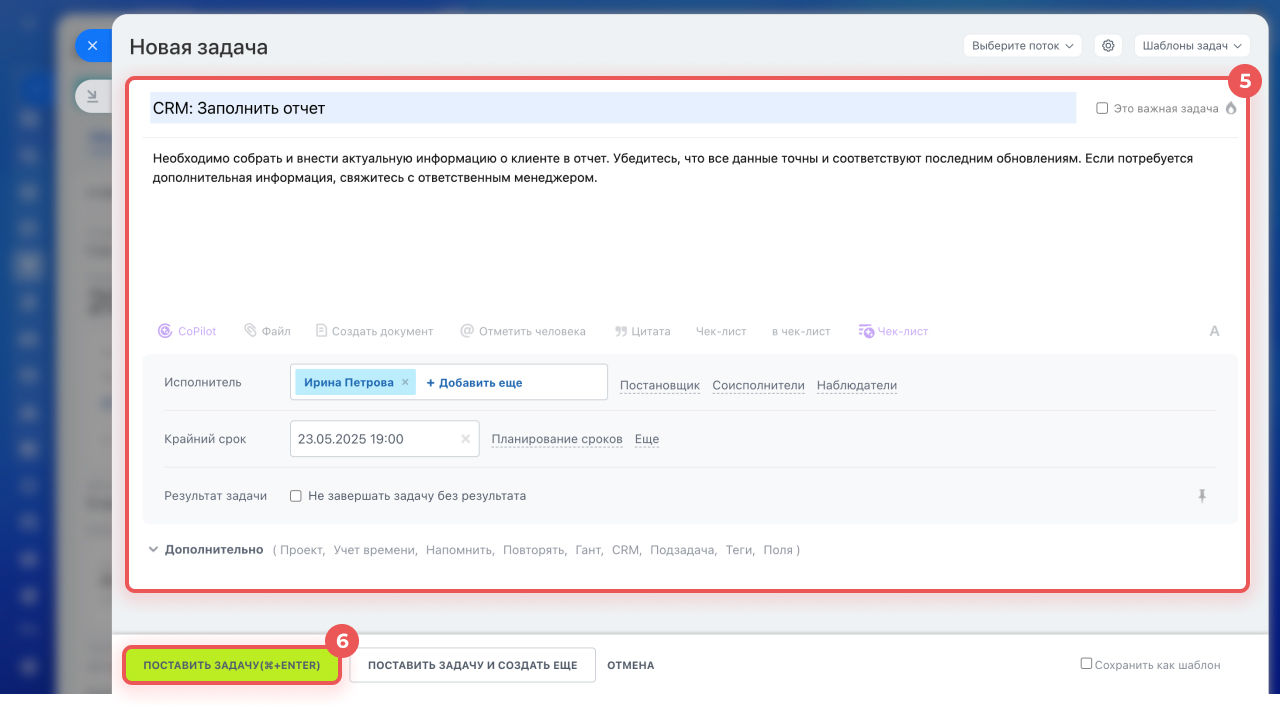Click Повторять in additional options
Image resolution: width=1280 pixels, height=709 pixels.
click(534, 550)
